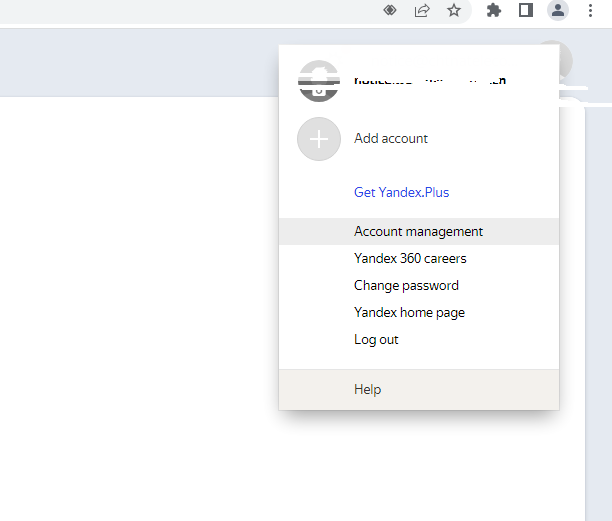The image size is (612, 521).
Task: Select the Add account label
Action: (x=391, y=139)
